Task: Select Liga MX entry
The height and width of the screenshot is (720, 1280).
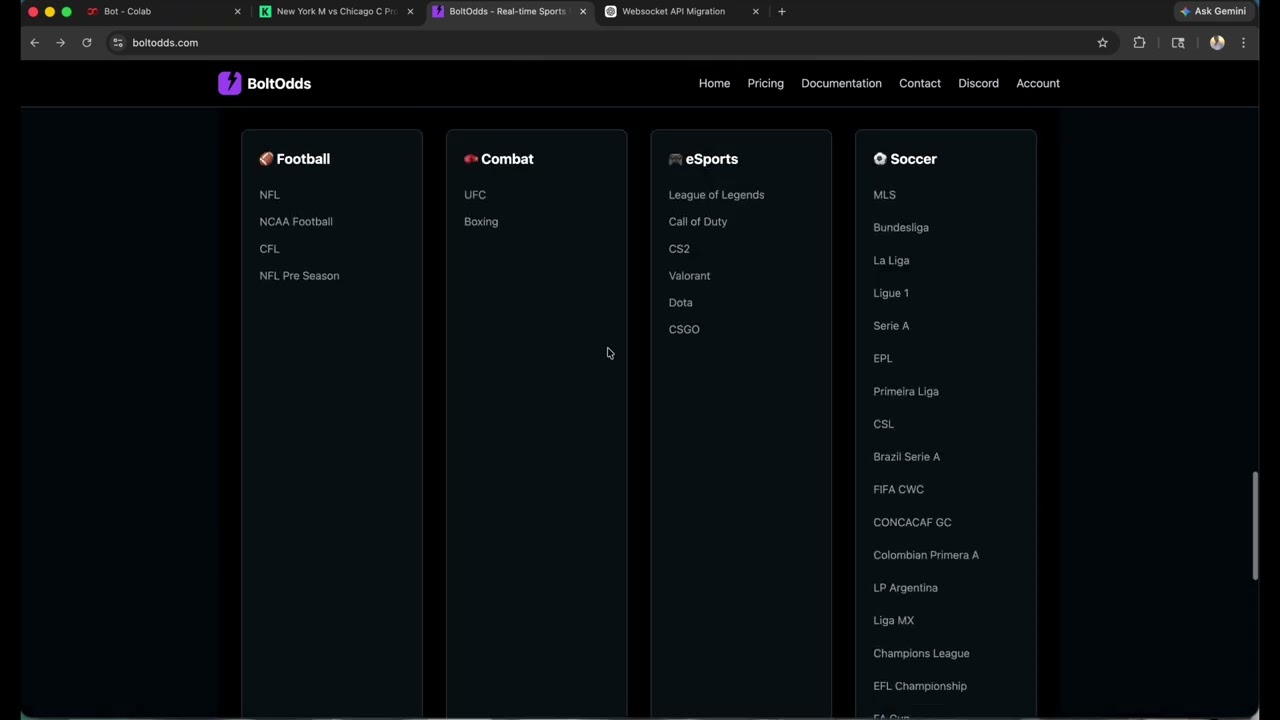Action: (x=893, y=621)
